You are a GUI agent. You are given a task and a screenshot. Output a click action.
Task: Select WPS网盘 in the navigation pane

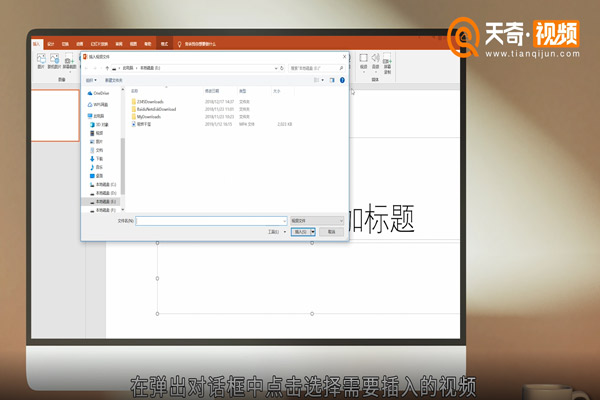coord(98,104)
